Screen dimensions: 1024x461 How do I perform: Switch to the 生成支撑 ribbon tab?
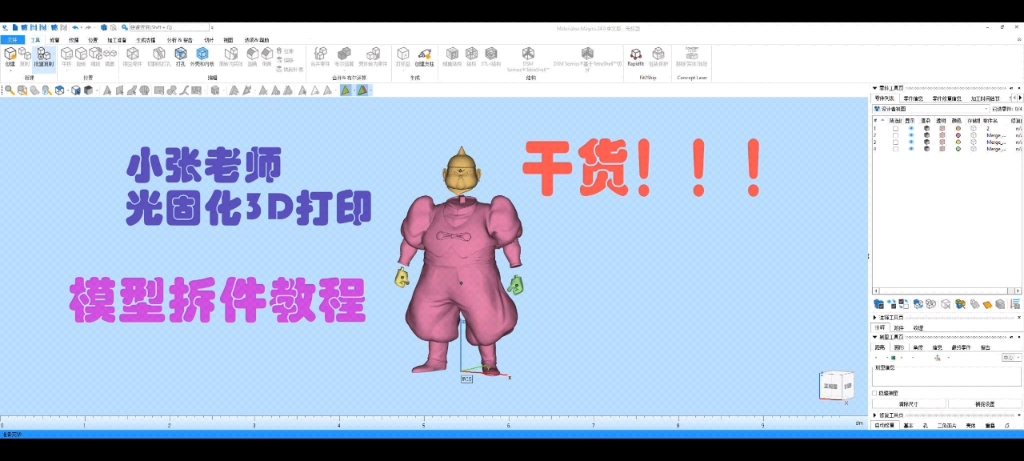tap(145, 40)
